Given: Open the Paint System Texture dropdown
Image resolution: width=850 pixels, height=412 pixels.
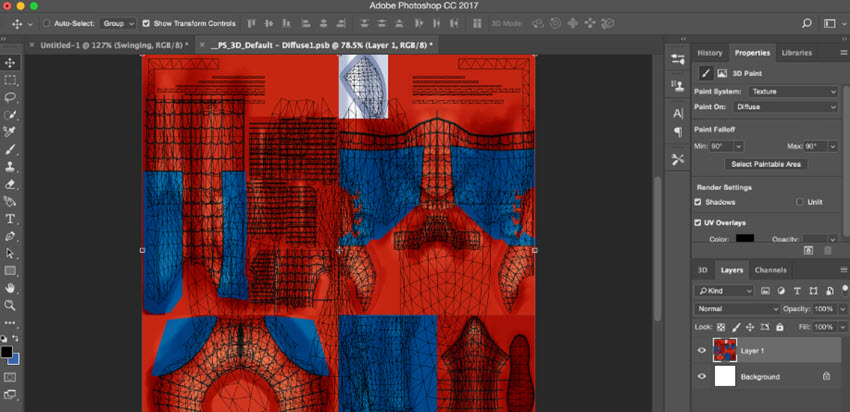Looking at the screenshot, I should pos(793,92).
